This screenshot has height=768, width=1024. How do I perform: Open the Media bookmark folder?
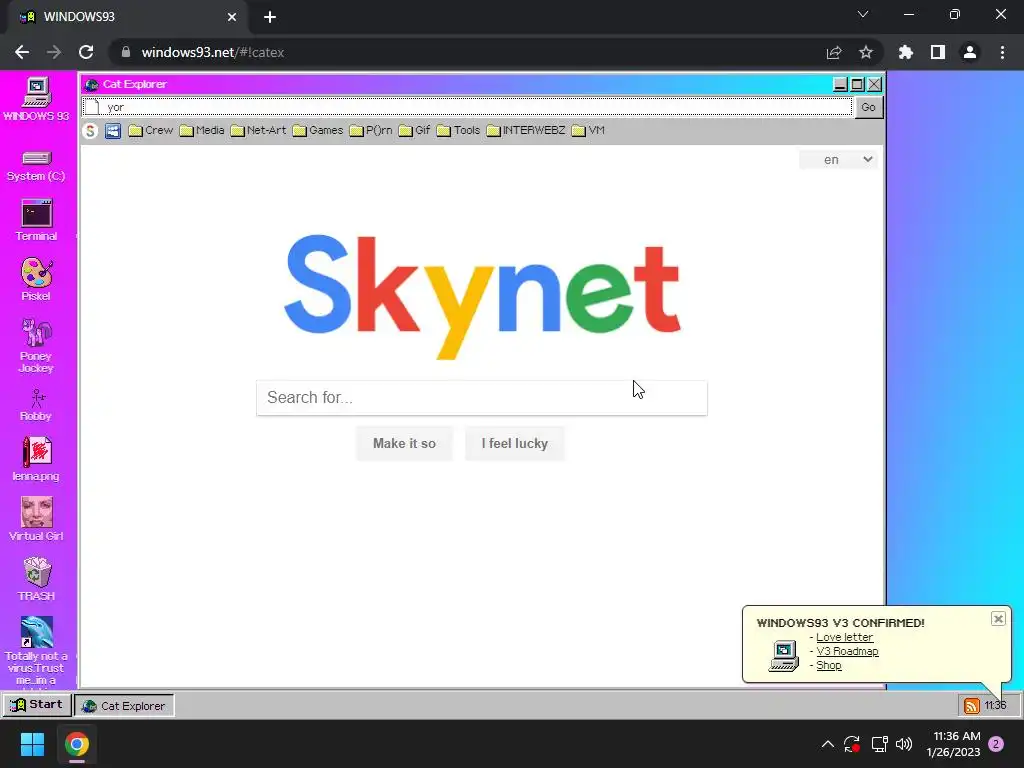point(202,131)
